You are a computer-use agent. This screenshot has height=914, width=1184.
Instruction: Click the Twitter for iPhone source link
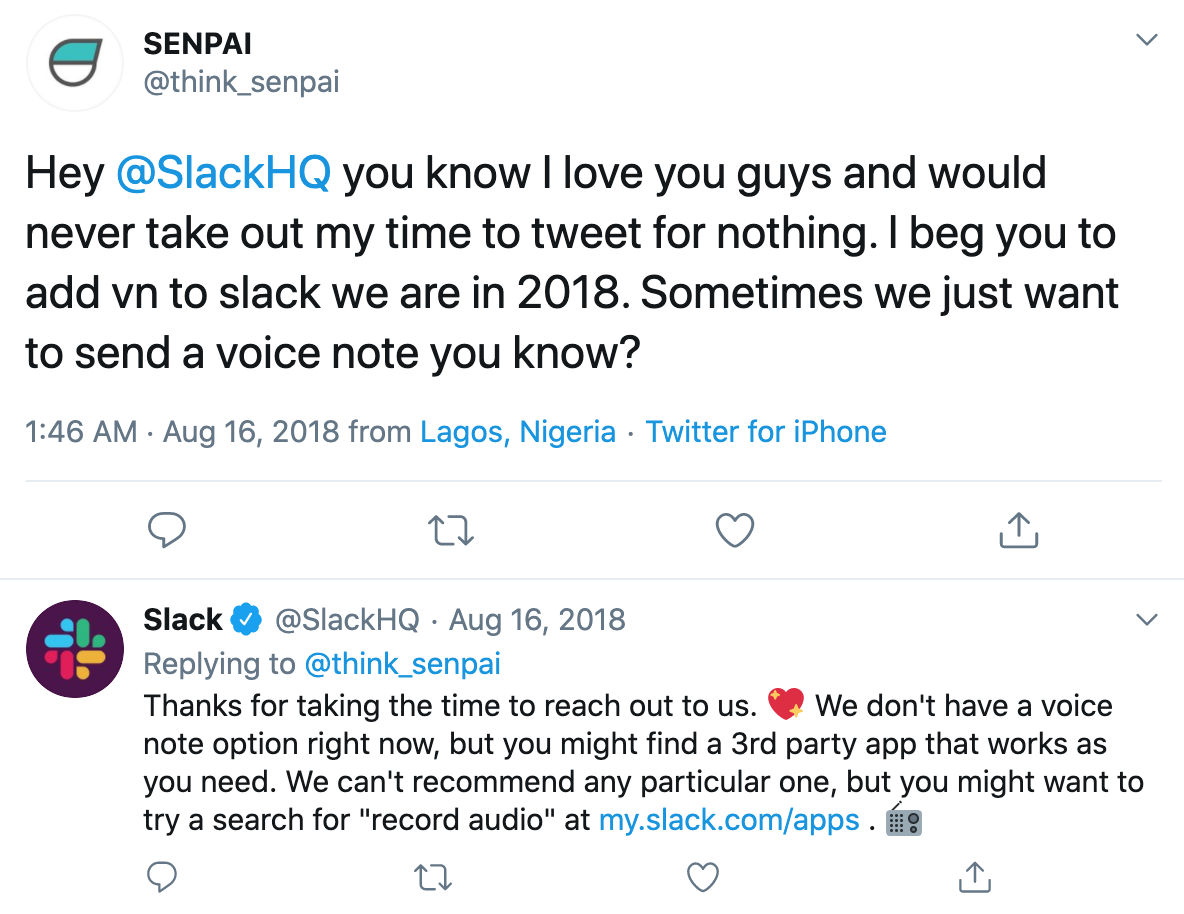point(766,432)
